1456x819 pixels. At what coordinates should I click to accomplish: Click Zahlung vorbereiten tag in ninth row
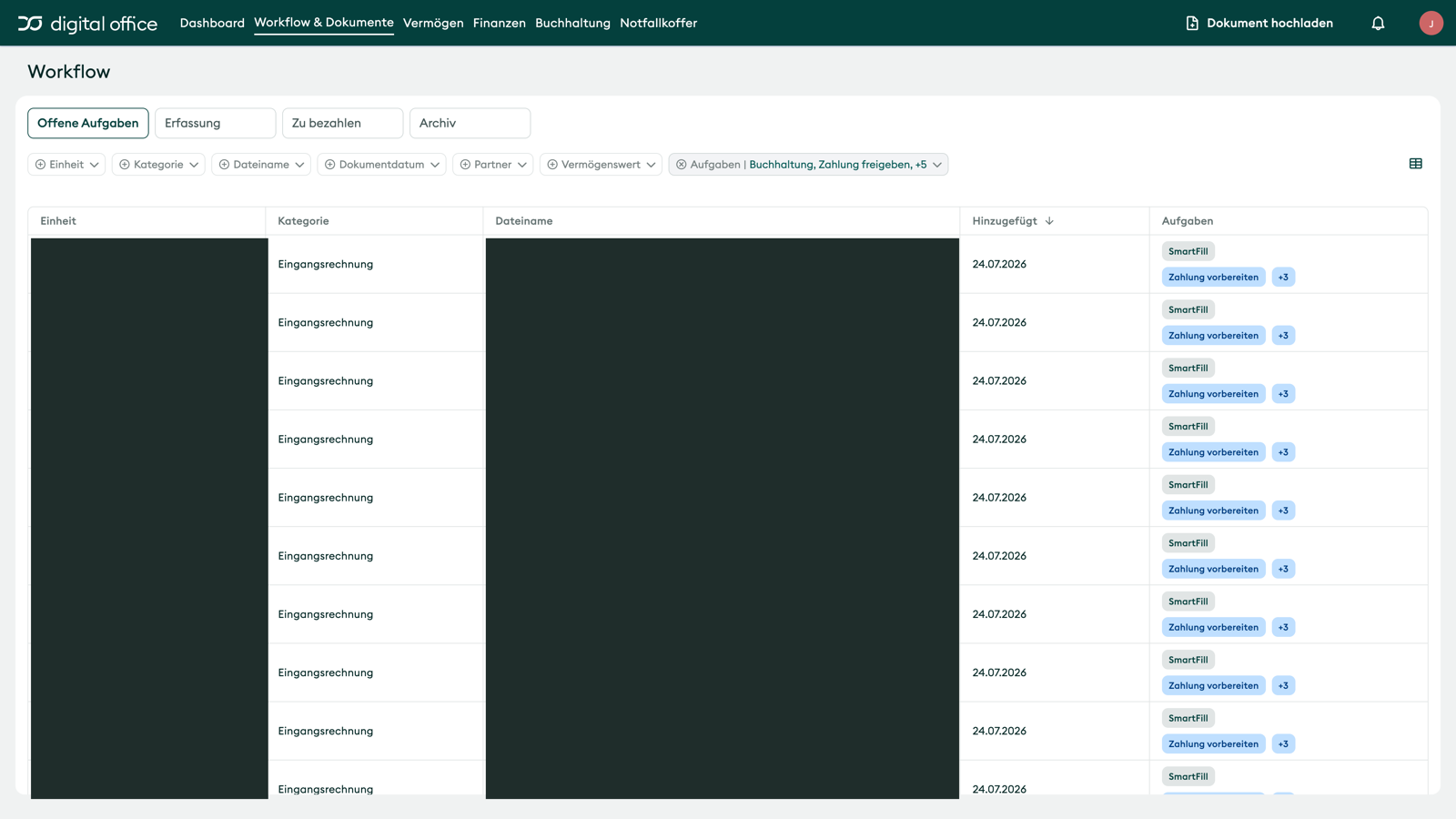point(1213,743)
